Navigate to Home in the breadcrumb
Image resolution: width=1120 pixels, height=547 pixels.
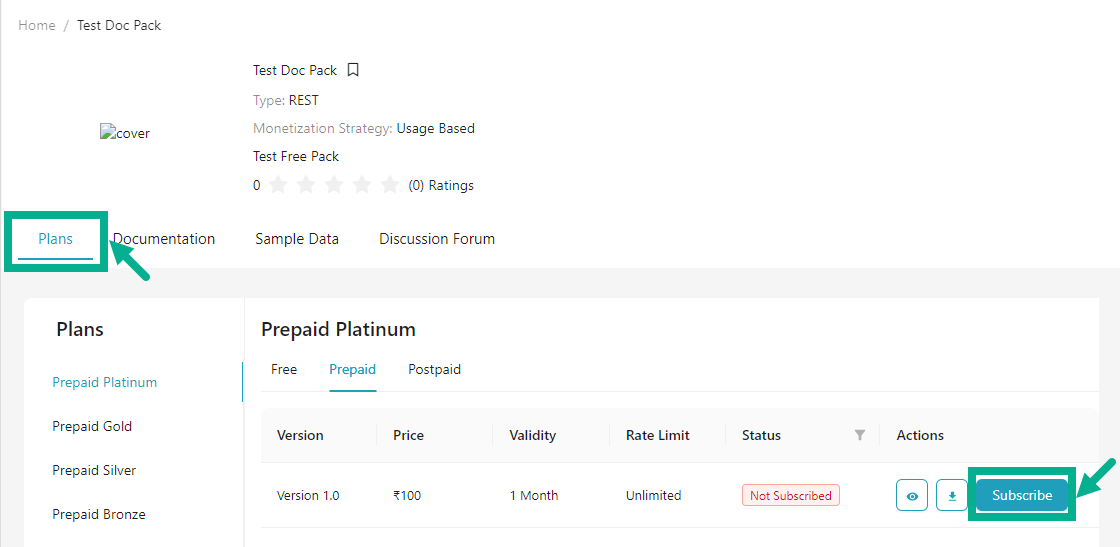tap(37, 25)
